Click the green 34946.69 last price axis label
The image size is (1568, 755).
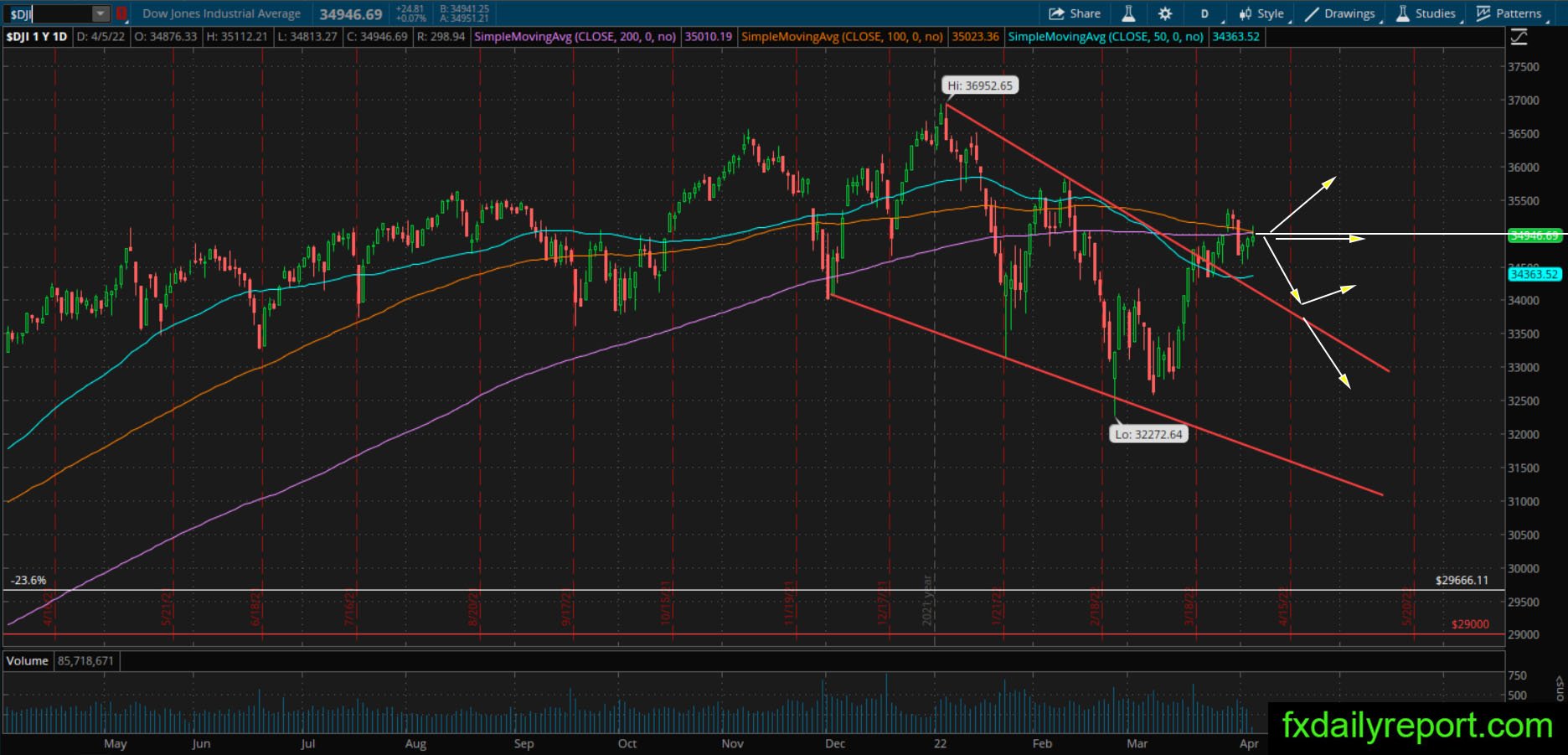click(1534, 235)
